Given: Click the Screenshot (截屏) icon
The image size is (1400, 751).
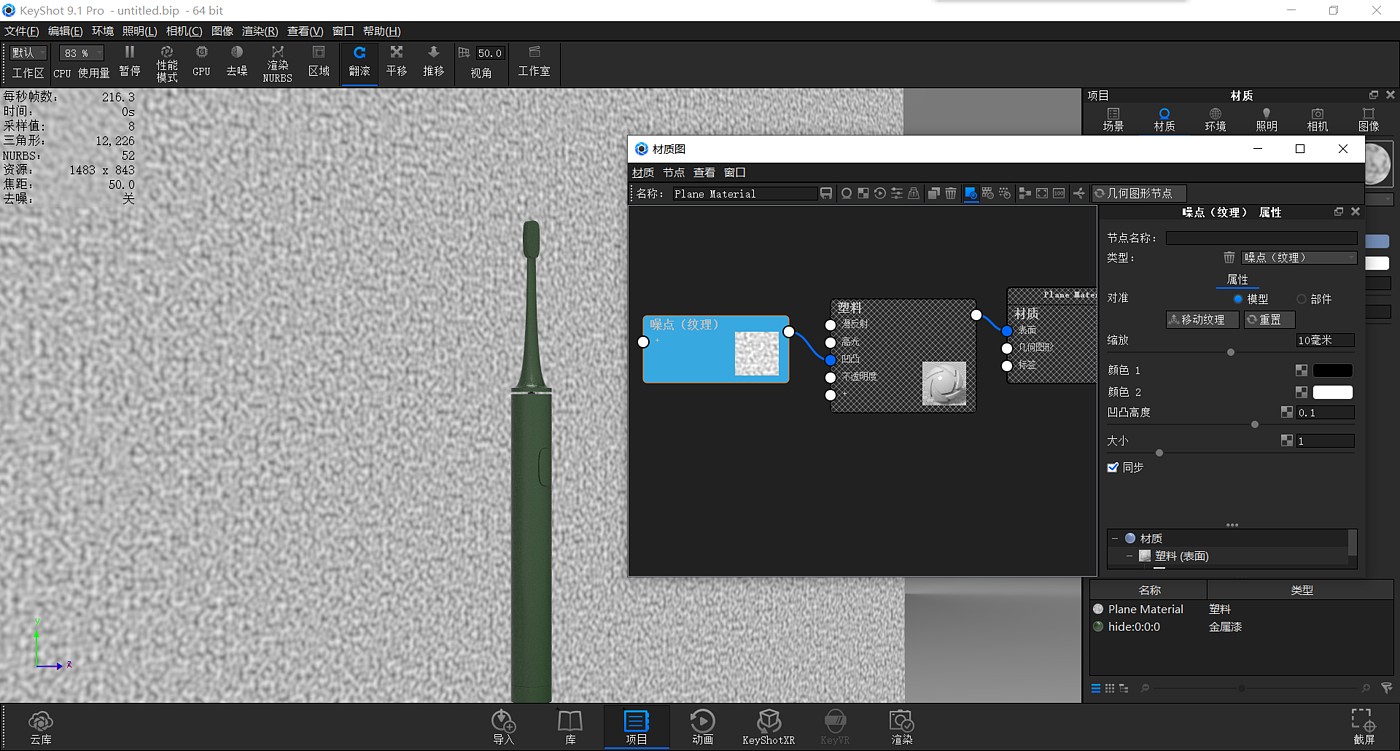Looking at the screenshot, I should [x=1364, y=727].
